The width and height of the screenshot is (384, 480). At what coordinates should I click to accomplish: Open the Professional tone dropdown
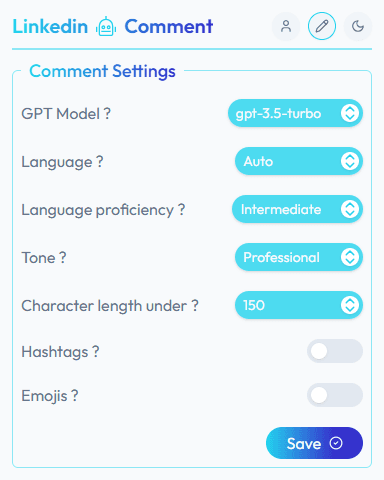pos(299,257)
